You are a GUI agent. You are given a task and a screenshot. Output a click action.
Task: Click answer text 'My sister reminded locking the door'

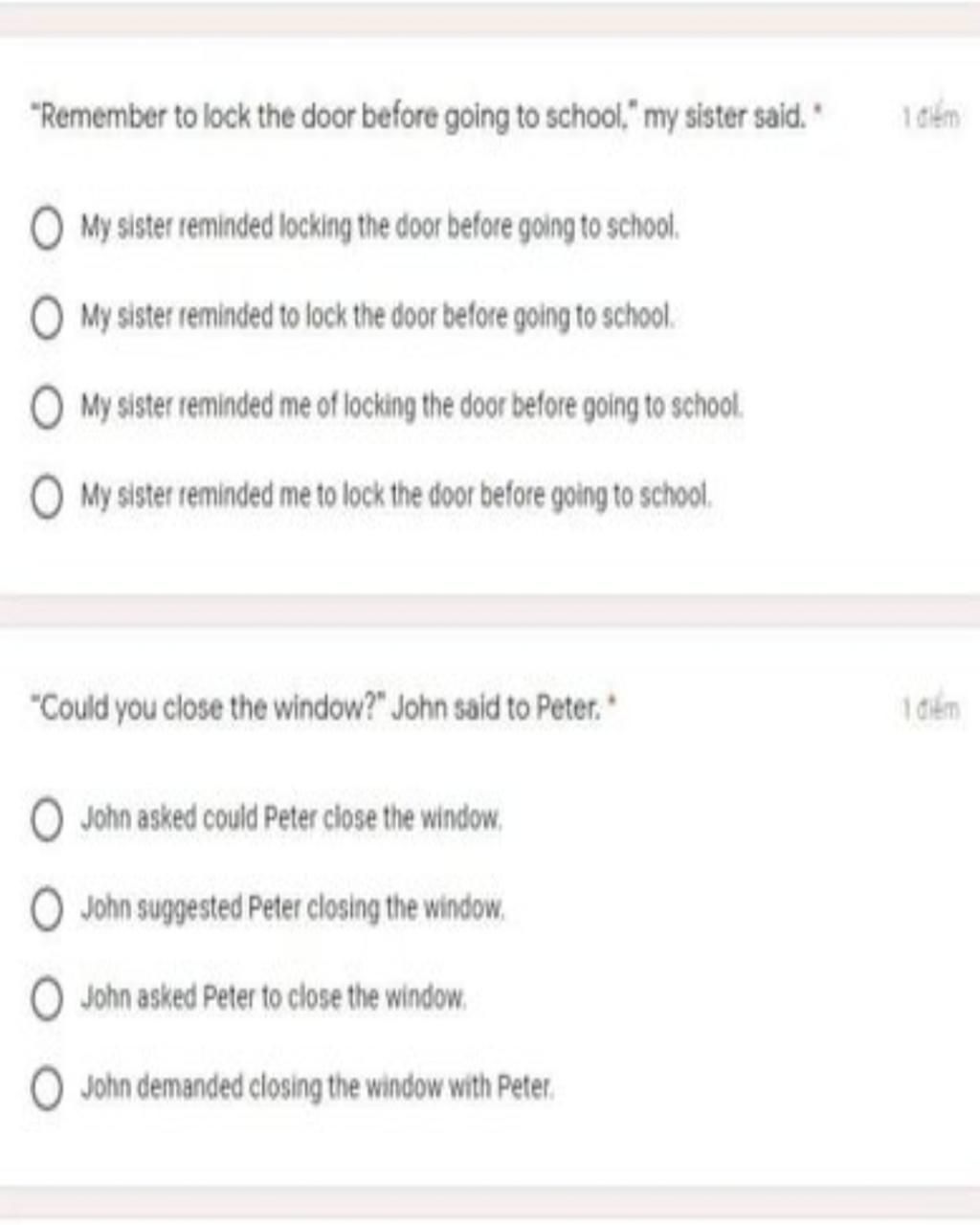pos(380,228)
